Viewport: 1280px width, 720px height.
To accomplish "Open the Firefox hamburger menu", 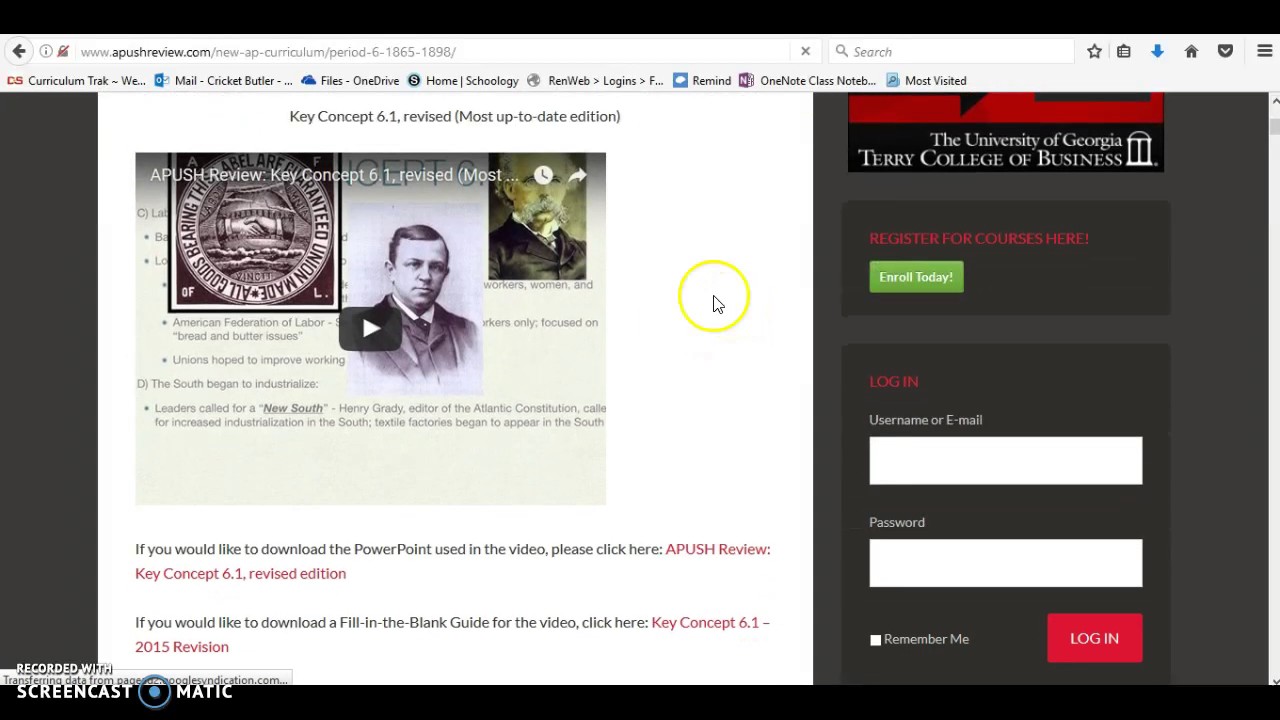I will point(1264,51).
